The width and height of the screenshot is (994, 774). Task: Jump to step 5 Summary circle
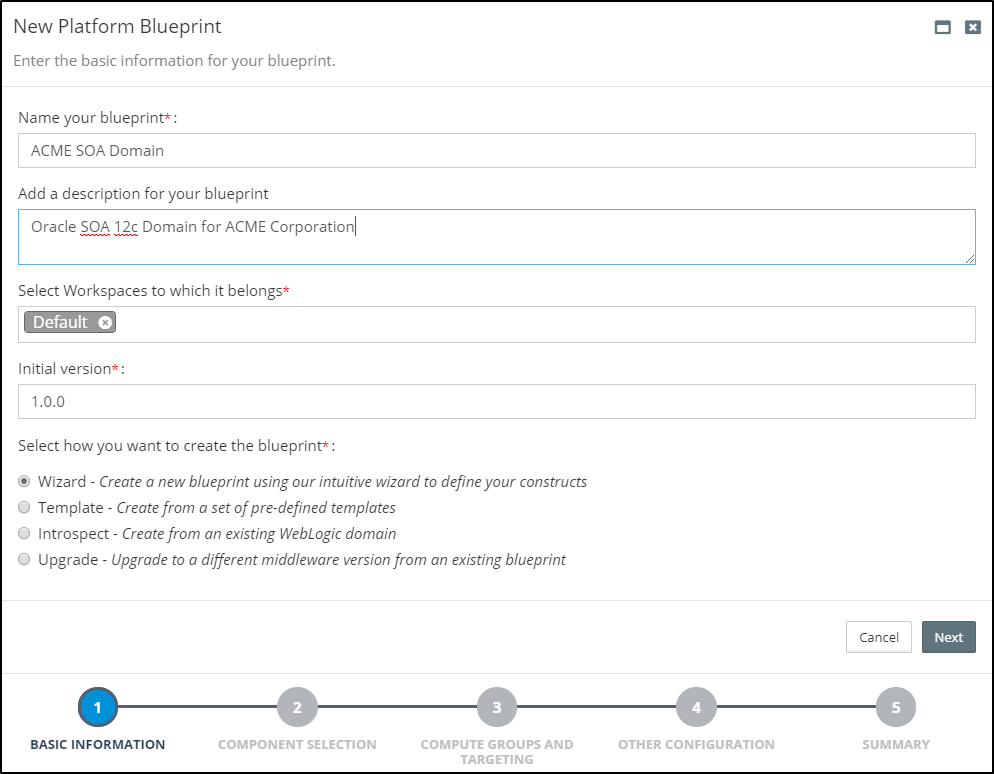(x=896, y=708)
